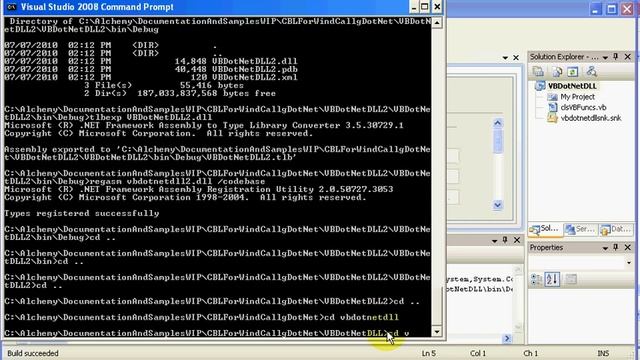Click Refresh icon in Solution Explorer toolbar

point(573,72)
